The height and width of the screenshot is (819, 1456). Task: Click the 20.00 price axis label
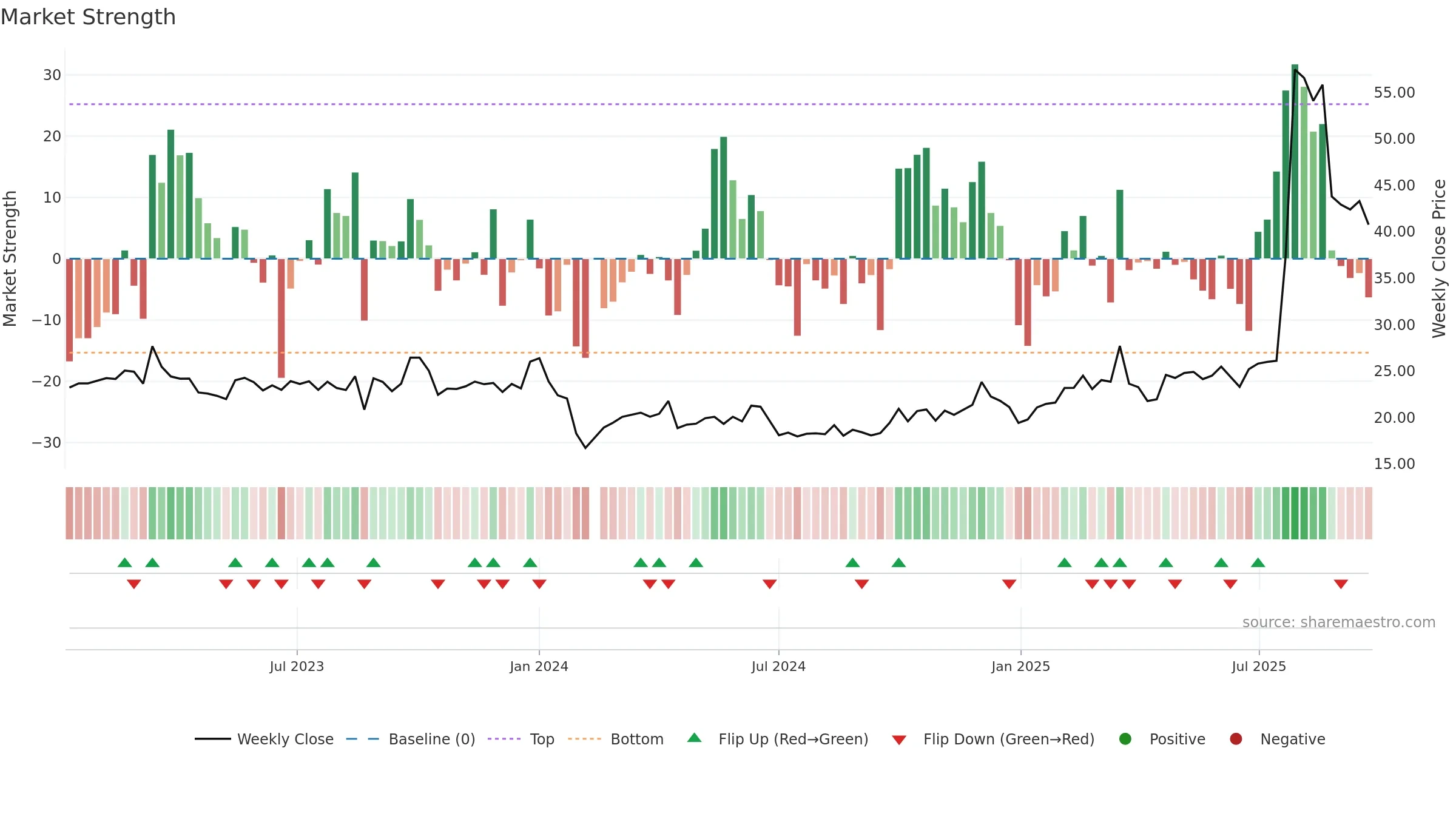pos(1394,417)
